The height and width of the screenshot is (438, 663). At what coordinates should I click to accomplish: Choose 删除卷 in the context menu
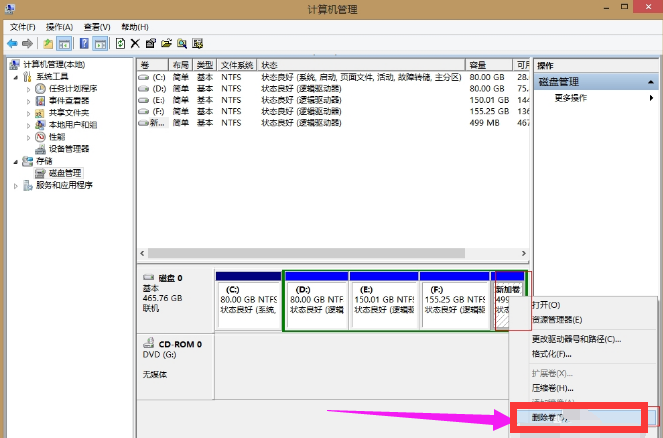click(x=552, y=417)
